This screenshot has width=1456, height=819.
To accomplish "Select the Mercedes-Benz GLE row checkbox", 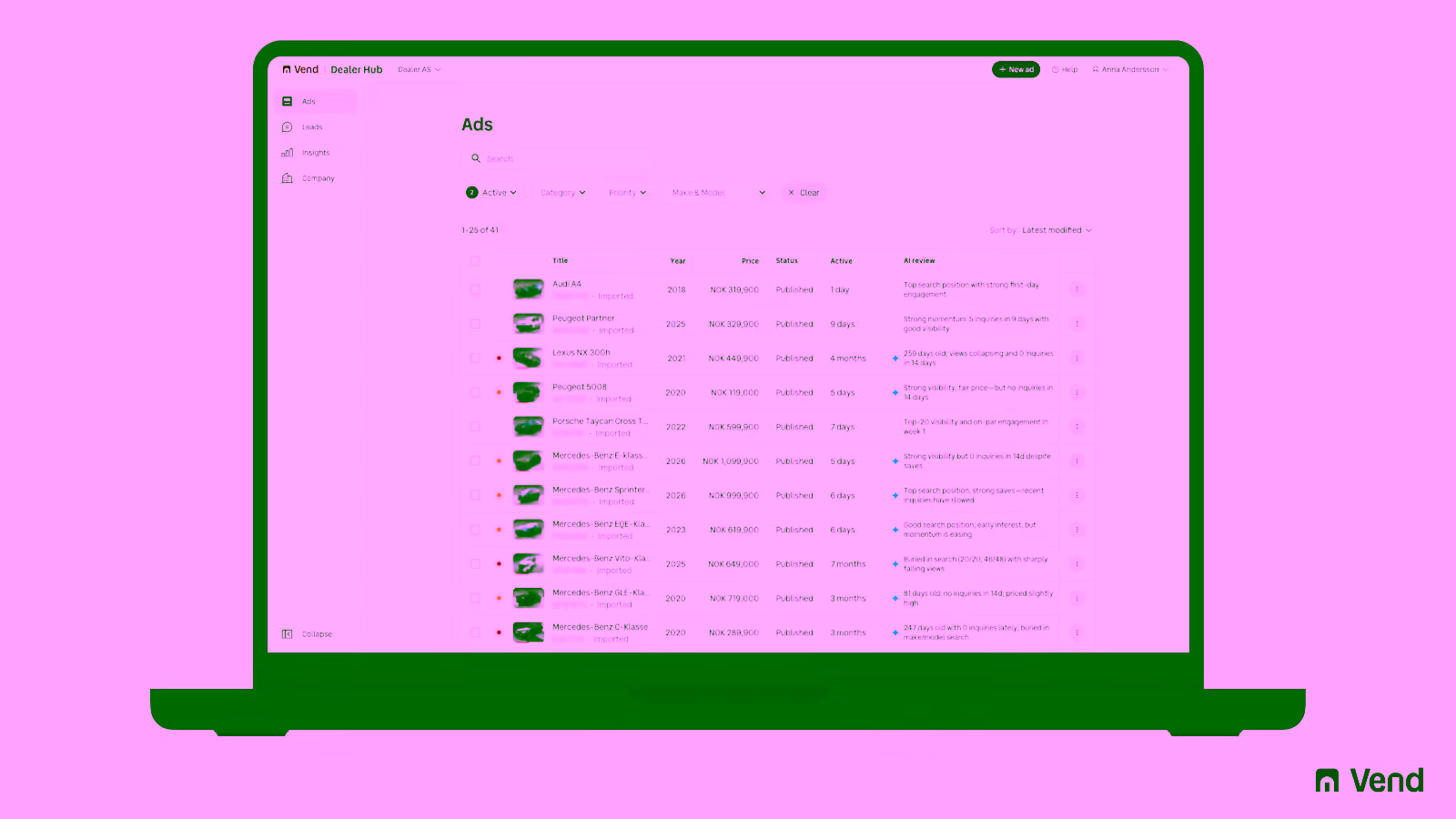I will click(475, 598).
